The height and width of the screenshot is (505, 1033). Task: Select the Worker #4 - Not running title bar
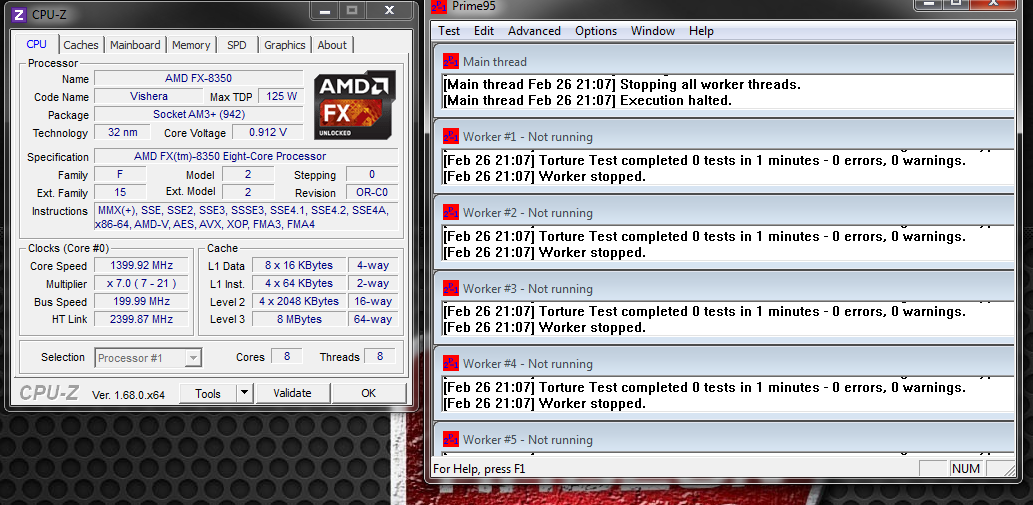point(723,363)
